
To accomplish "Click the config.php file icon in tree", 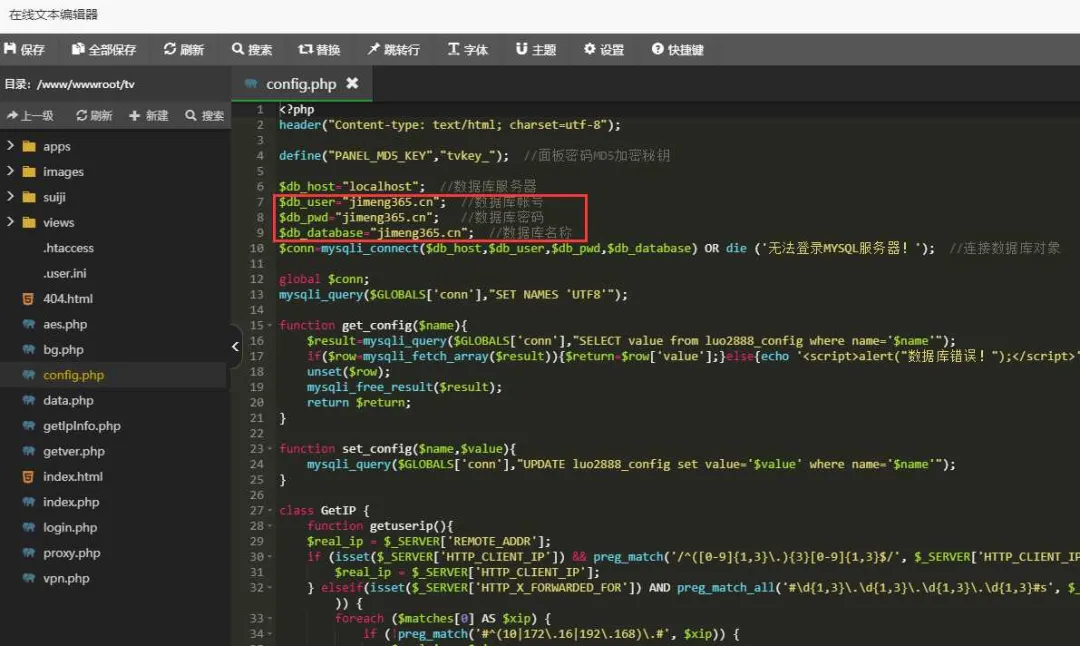I will [28, 375].
